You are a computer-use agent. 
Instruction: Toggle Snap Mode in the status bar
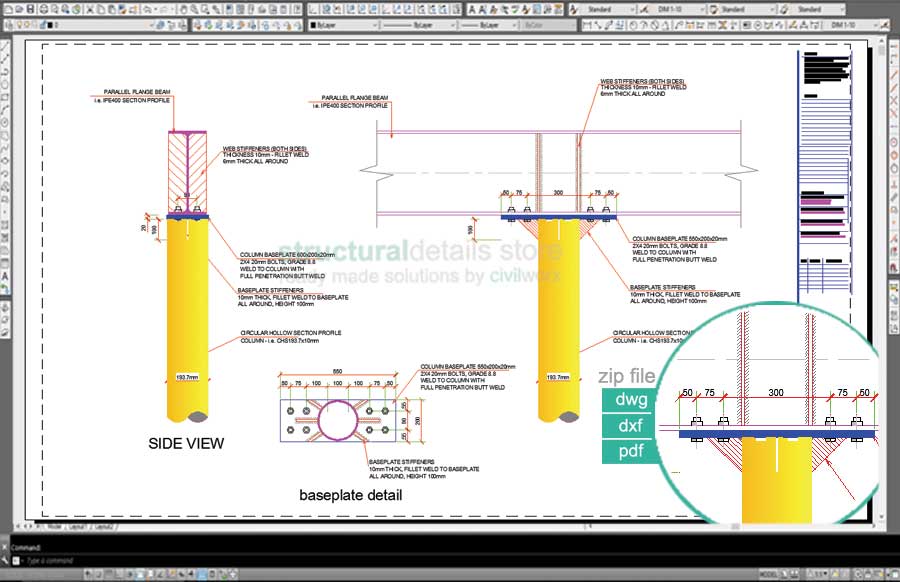[x=98, y=574]
